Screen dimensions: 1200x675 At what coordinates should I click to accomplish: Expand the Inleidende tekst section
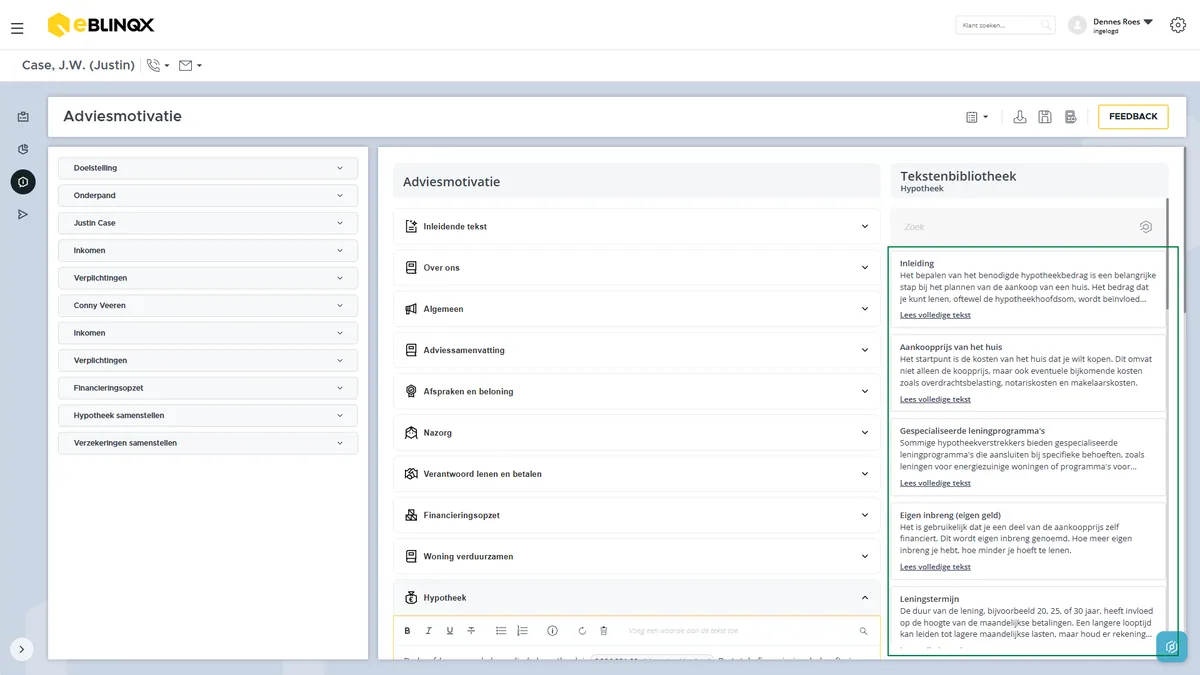click(637, 227)
